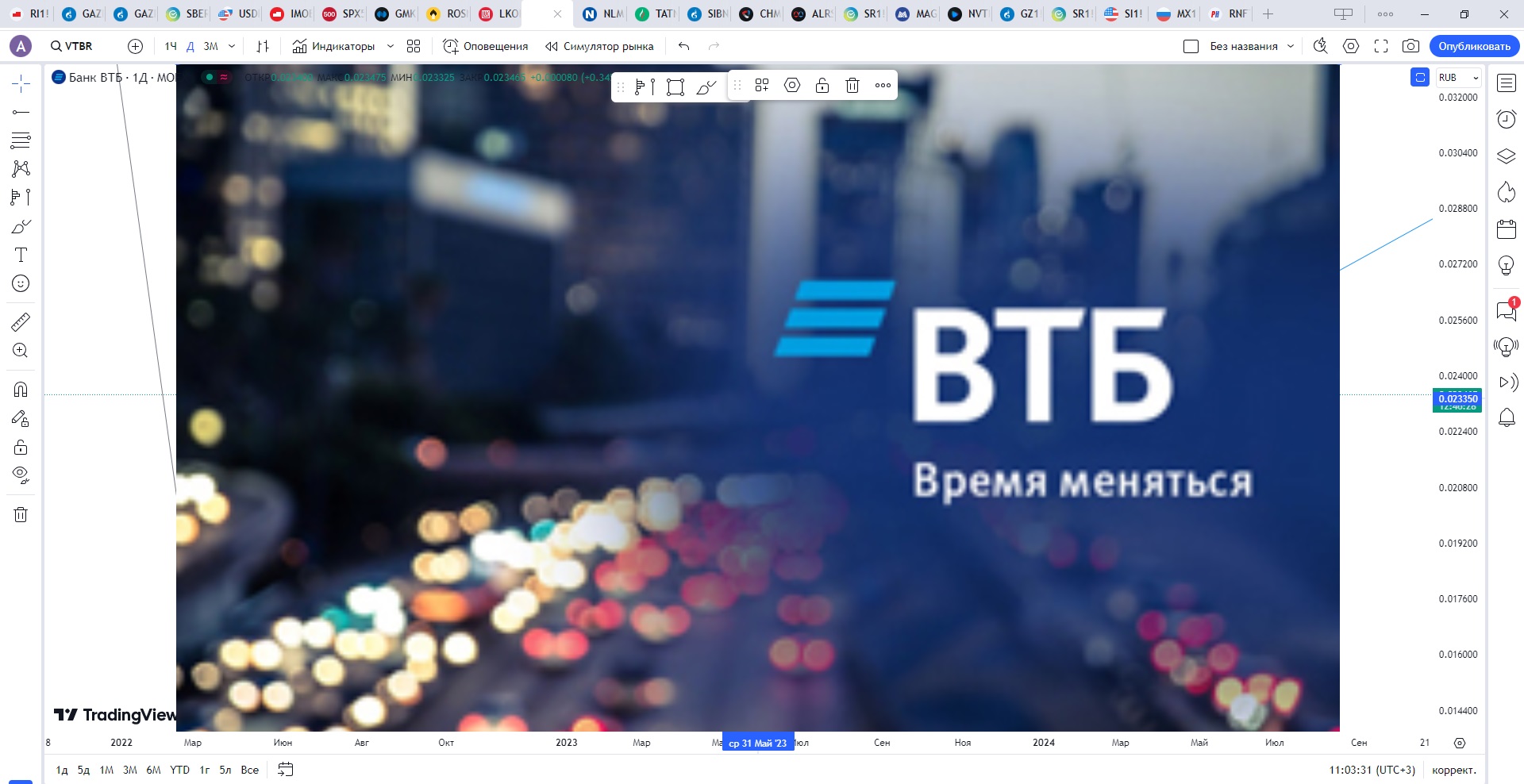The height and width of the screenshot is (784, 1524).
Task: Open forecasting tools in the left sidebar
Action: point(21,197)
